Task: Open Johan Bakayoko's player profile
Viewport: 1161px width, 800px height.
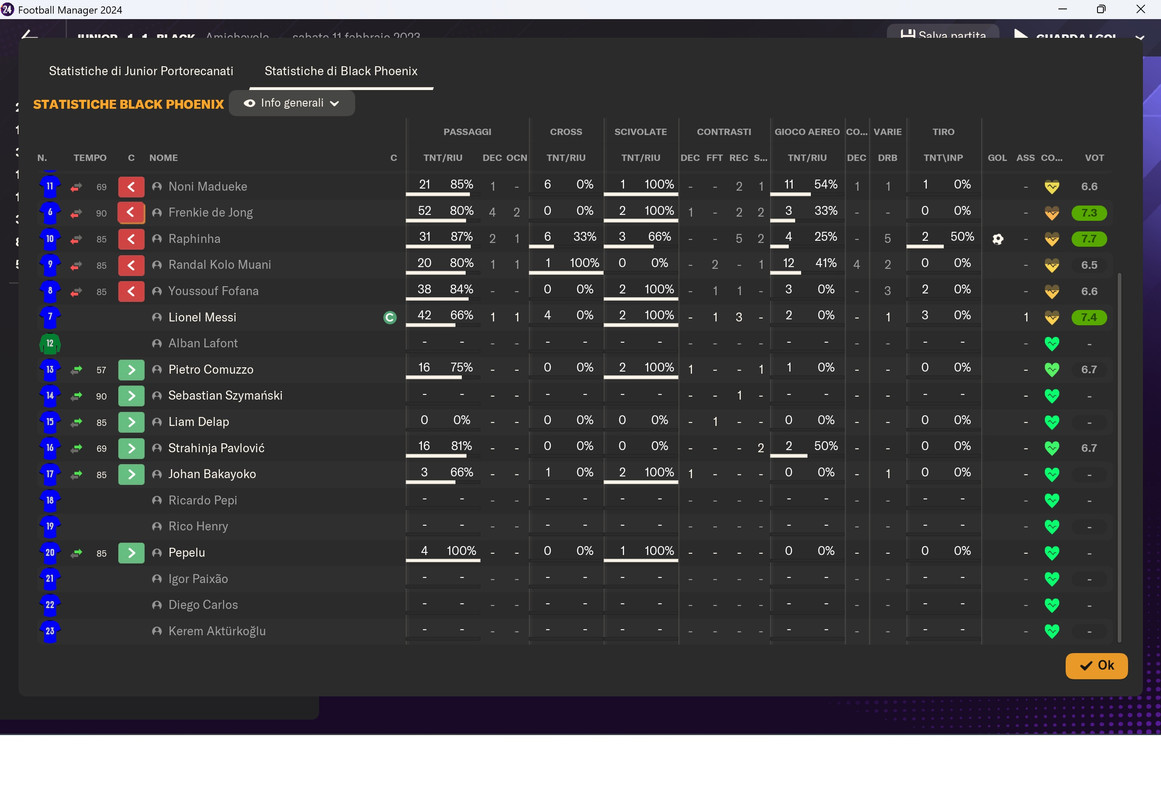Action: (212, 474)
